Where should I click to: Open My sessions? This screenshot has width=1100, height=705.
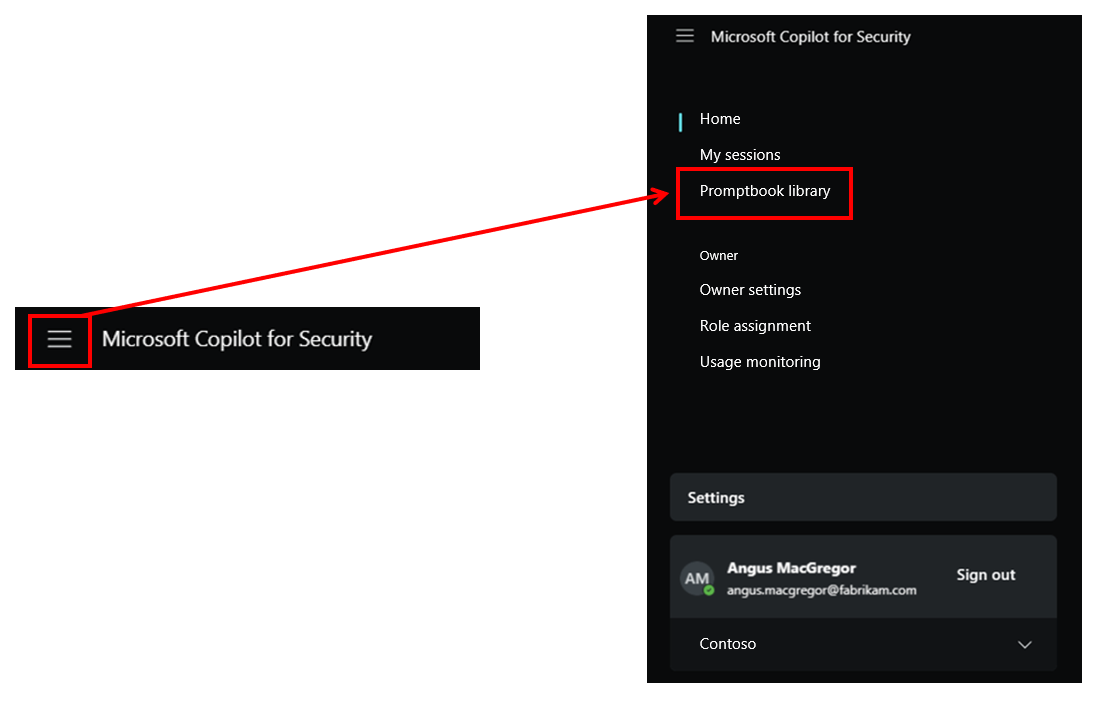tap(740, 155)
